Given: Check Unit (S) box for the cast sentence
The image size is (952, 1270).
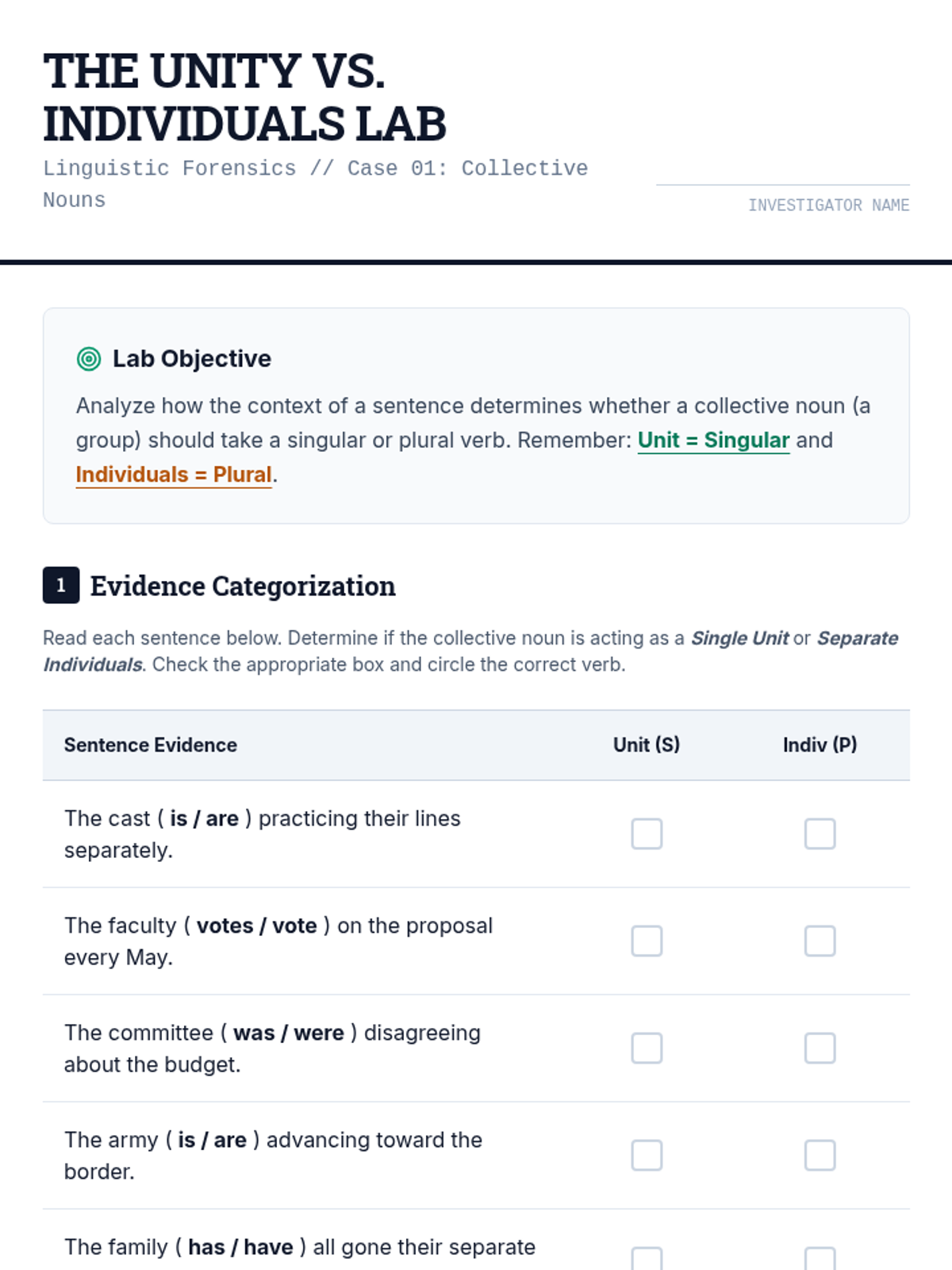Looking at the screenshot, I should [x=647, y=834].
